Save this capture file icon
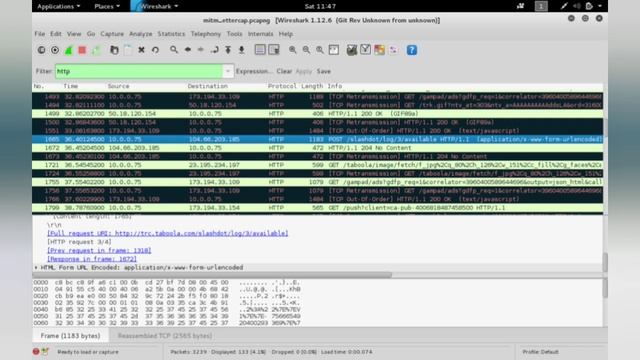 (128, 50)
